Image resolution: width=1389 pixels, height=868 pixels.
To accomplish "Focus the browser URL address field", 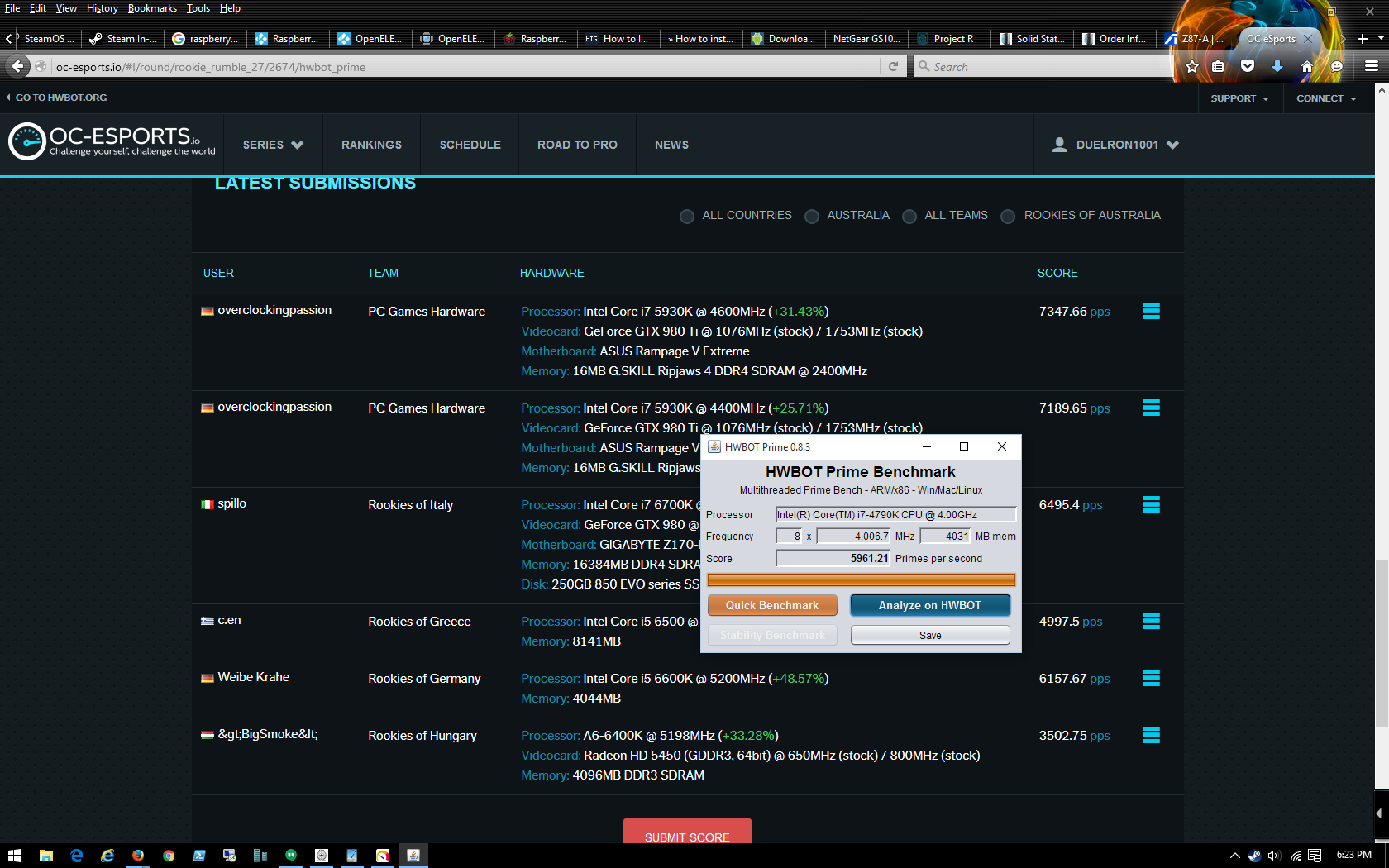I will click(x=467, y=67).
